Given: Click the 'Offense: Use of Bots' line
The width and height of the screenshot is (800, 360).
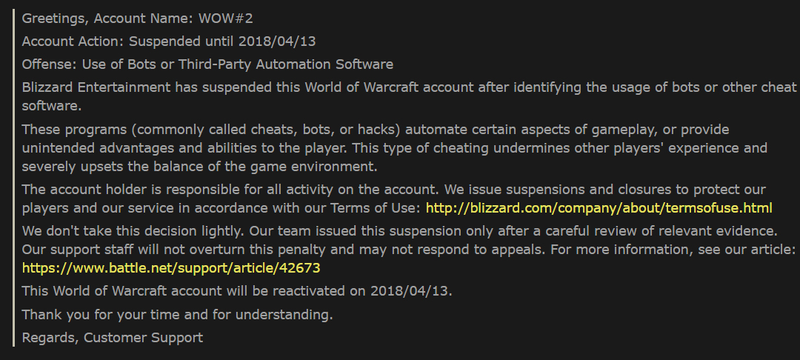Looking at the screenshot, I should (208, 65).
